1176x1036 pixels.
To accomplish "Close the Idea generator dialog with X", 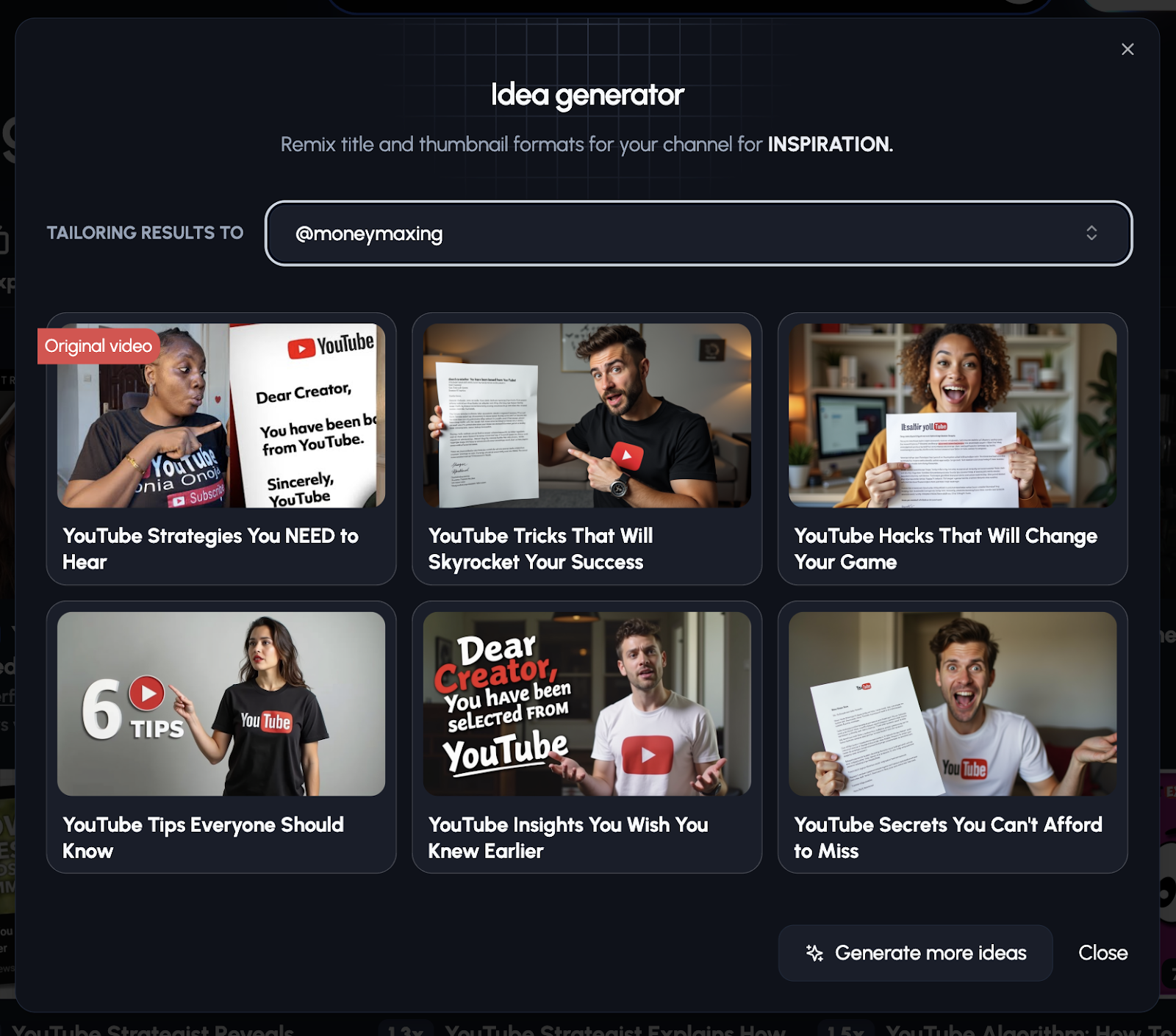I will click(1127, 49).
